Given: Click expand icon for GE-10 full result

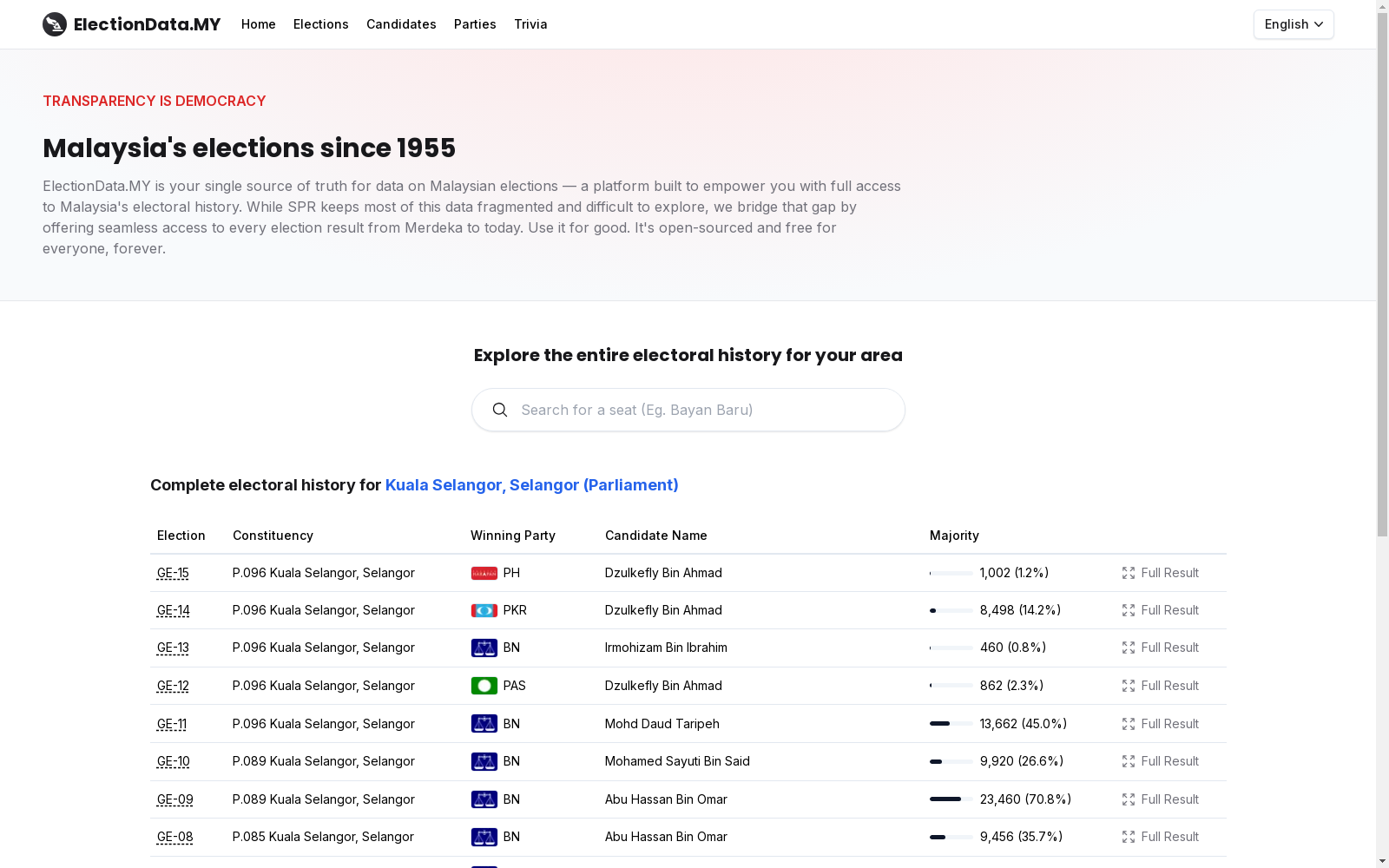Looking at the screenshot, I should click(1129, 761).
